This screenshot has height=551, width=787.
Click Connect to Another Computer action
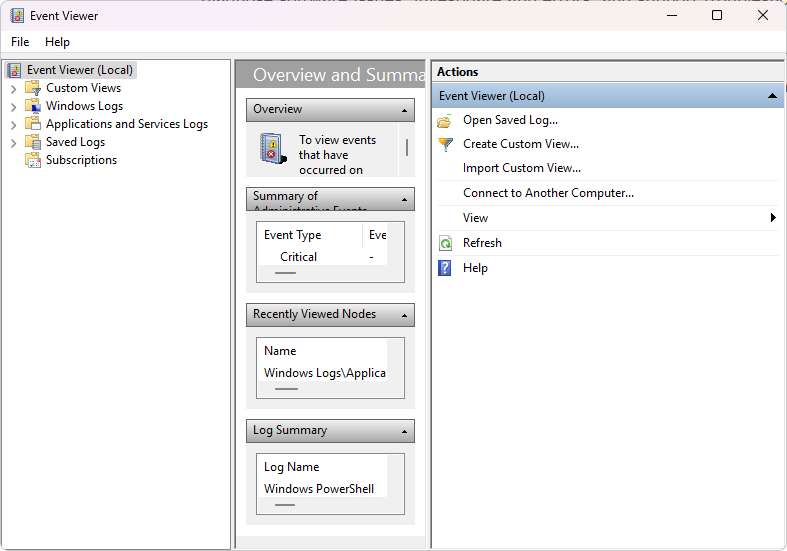548,193
